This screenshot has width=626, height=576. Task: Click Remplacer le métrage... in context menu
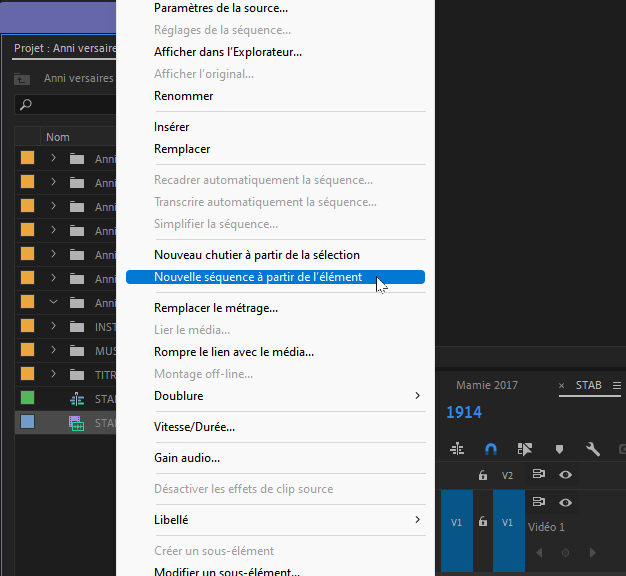pyautogui.click(x=216, y=308)
